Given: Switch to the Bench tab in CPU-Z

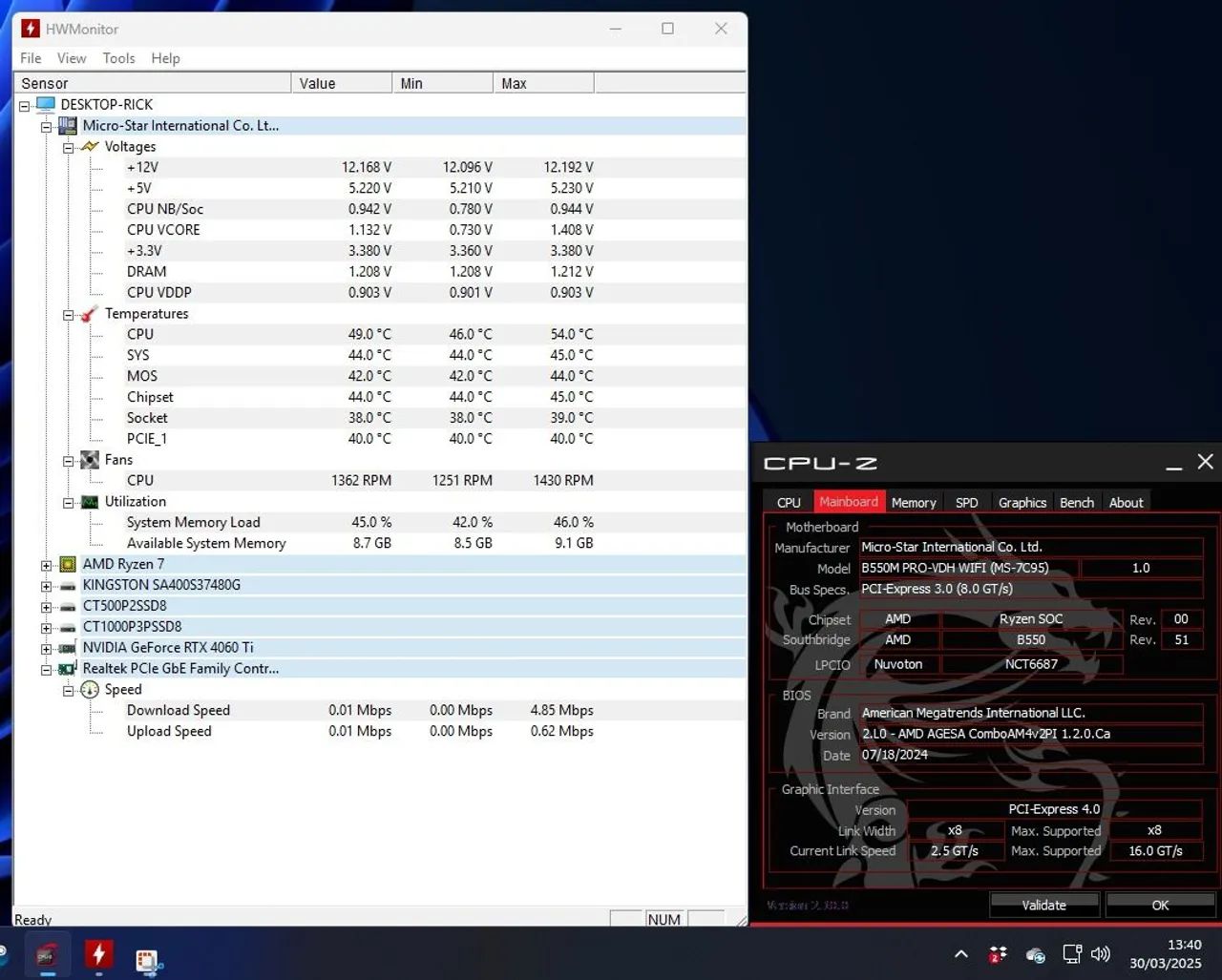Looking at the screenshot, I should [x=1077, y=502].
